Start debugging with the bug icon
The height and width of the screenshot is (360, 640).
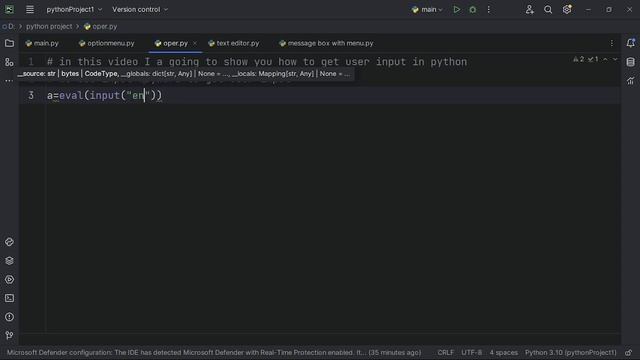473,9
